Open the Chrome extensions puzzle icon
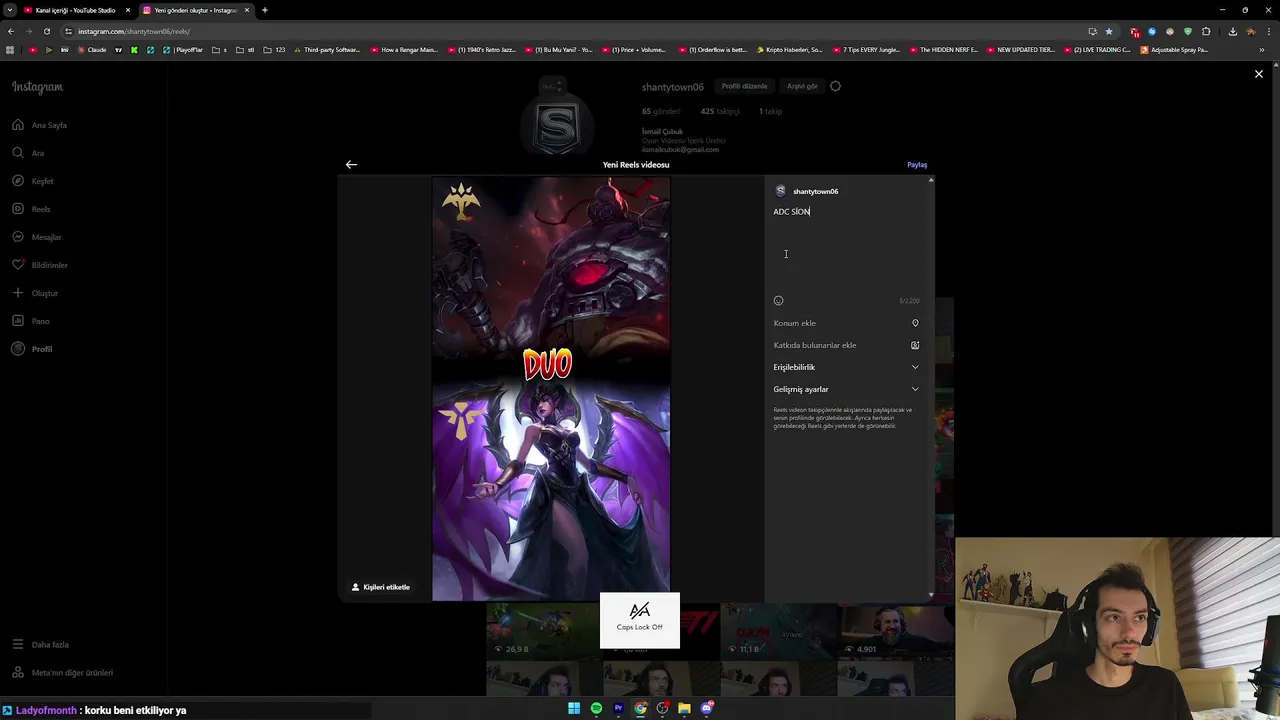 [x=1206, y=31]
